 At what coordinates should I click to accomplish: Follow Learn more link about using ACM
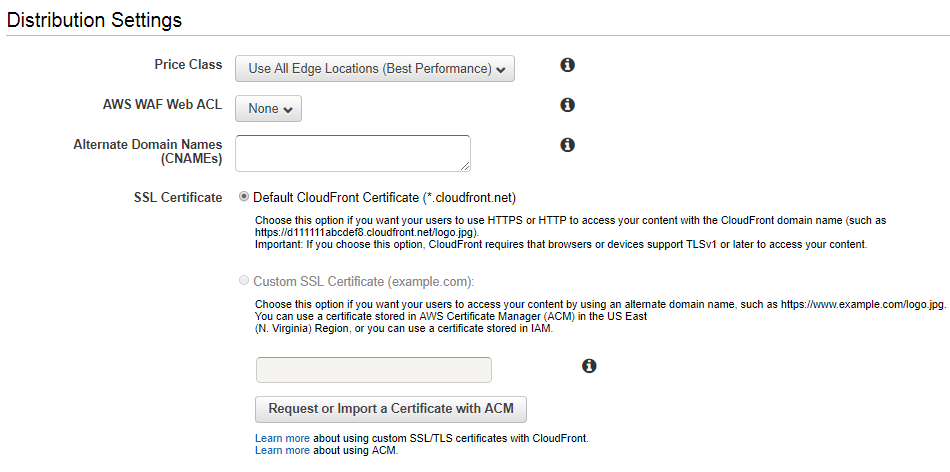click(282, 450)
